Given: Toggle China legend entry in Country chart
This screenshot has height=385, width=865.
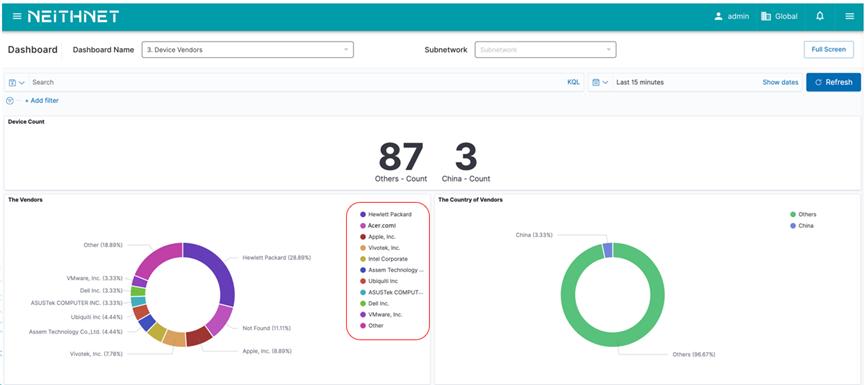Looking at the screenshot, I should tap(802, 226).
